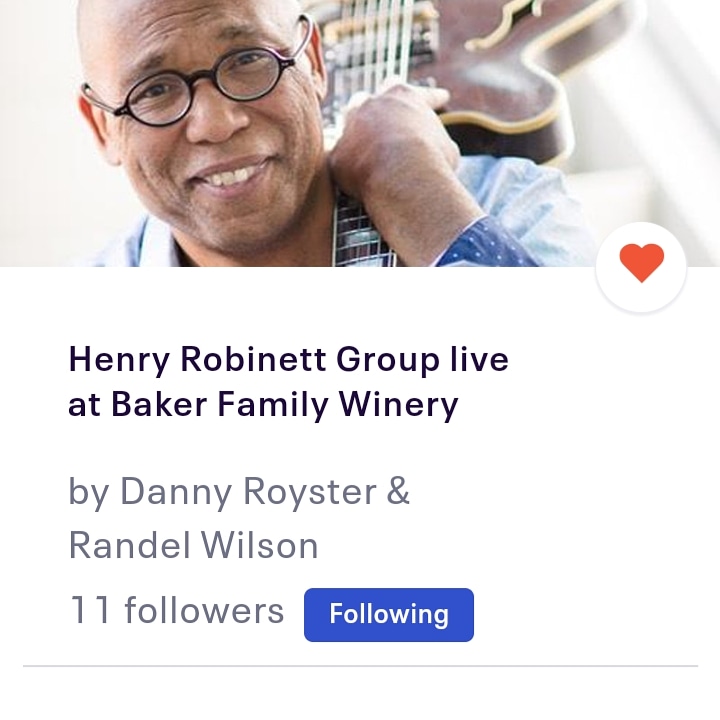Click the round eyeglasses in the photo
This screenshot has width=720, height=720.
(193, 83)
